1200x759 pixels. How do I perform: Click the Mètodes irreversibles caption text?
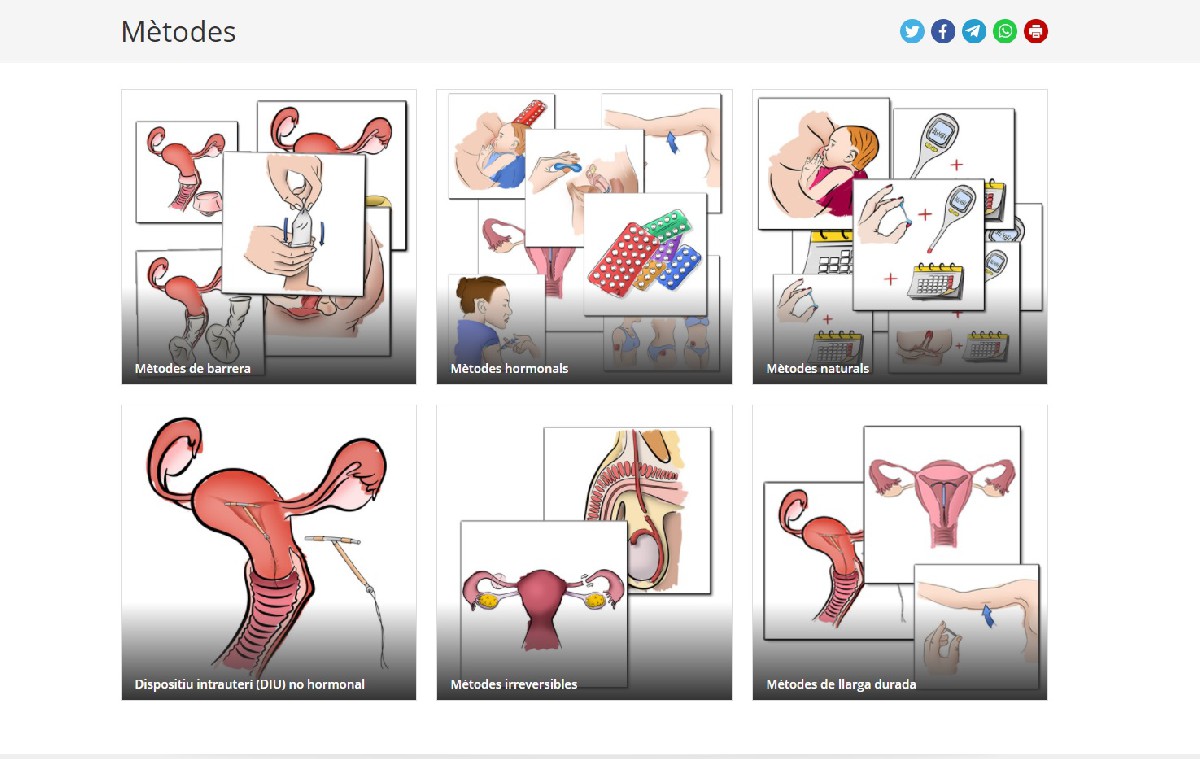tap(514, 684)
